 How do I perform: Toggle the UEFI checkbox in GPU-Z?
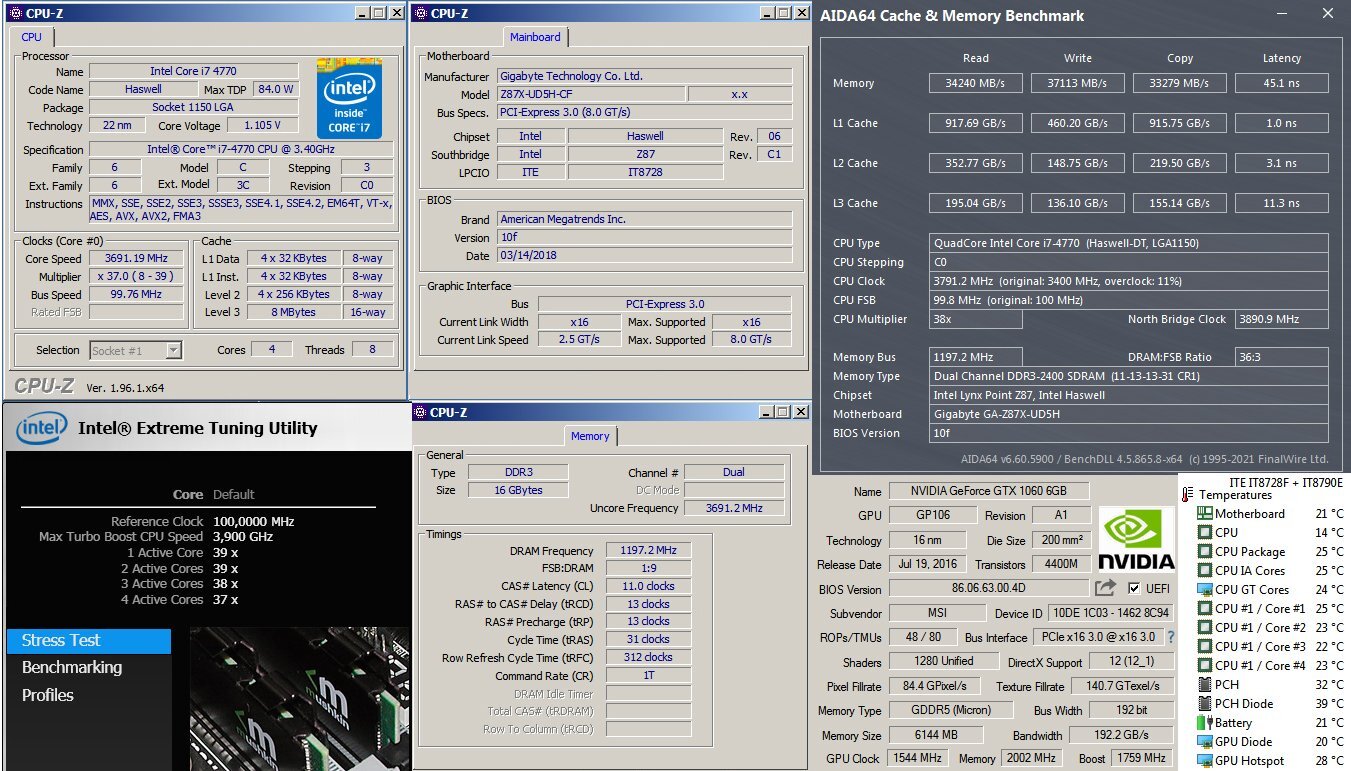[x=1133, y=588]
